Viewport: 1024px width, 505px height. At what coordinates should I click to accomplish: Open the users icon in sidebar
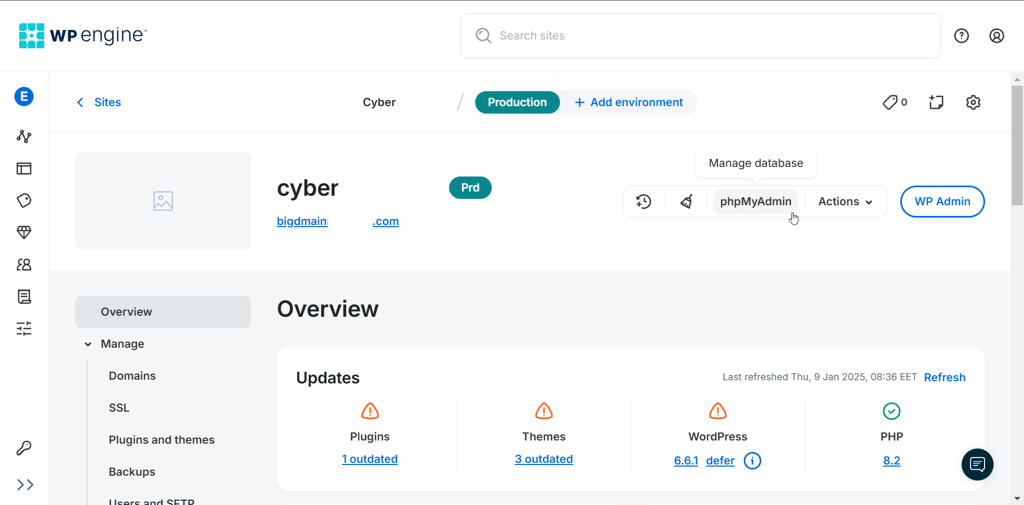tap(24, 265)
